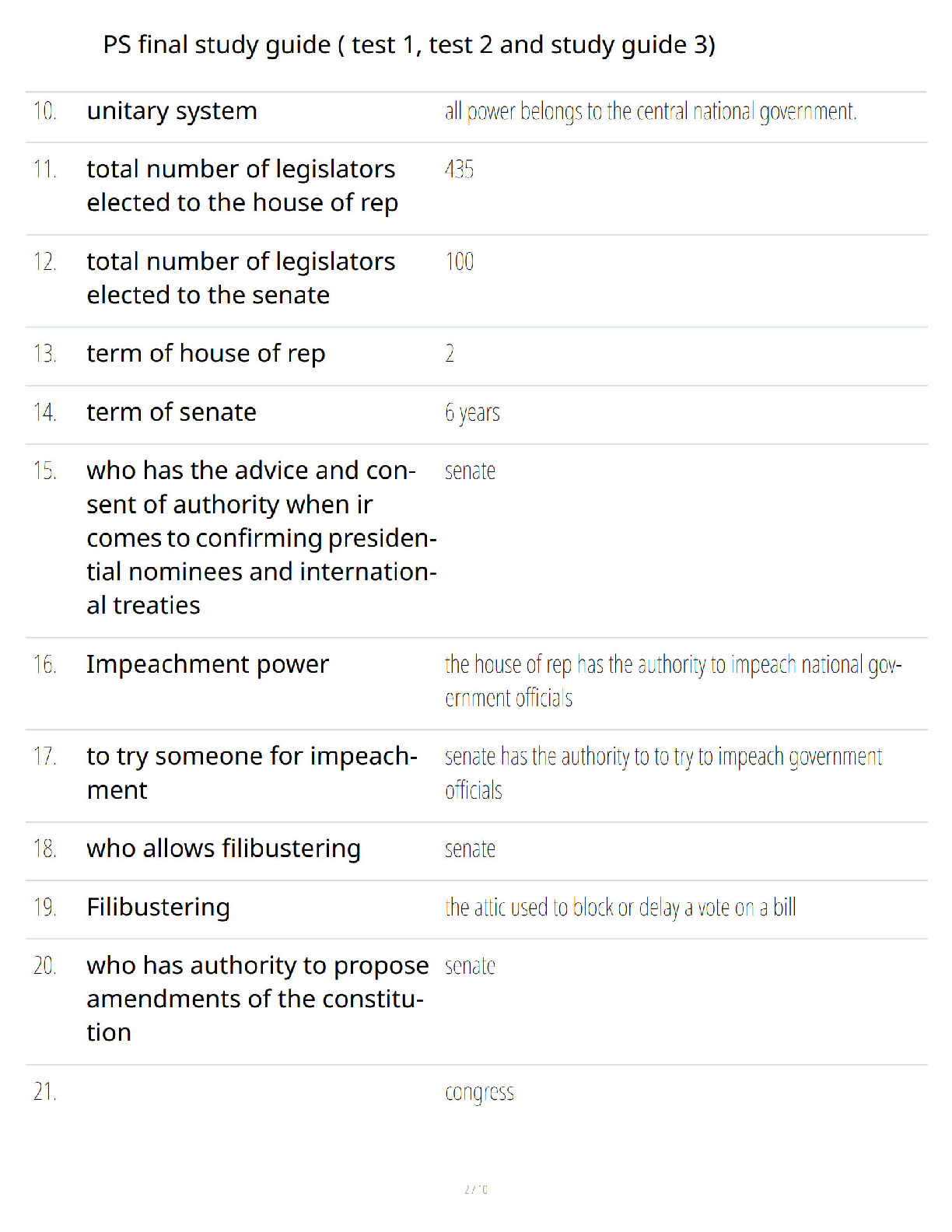Select the 'Filibustering' term
Image resolution: width=952 pixels, height=1232 pixels.
[x=159, y=908]
